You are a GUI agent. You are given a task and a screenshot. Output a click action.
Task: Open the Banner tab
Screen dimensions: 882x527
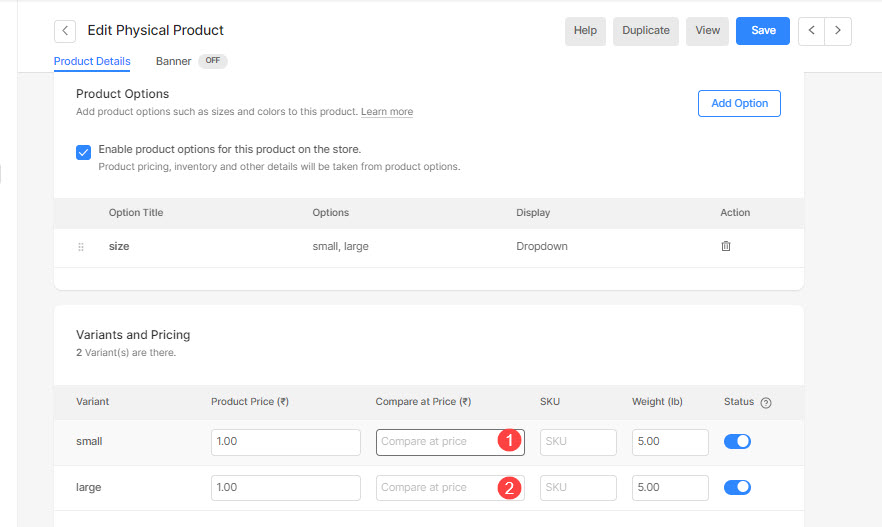(173, 61)
